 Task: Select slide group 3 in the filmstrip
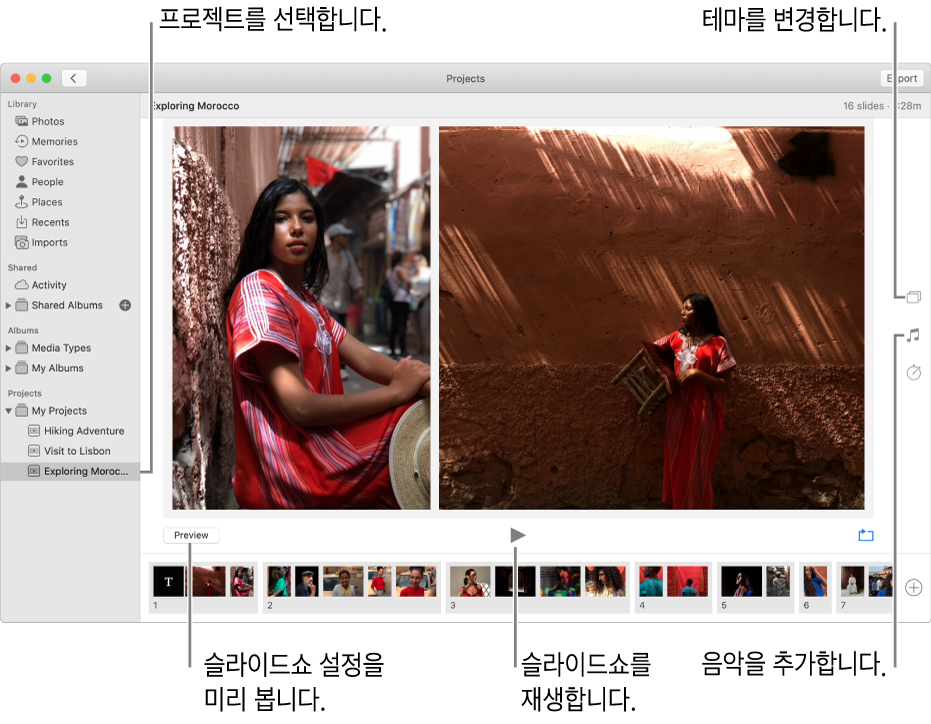[x=537, y=587]
